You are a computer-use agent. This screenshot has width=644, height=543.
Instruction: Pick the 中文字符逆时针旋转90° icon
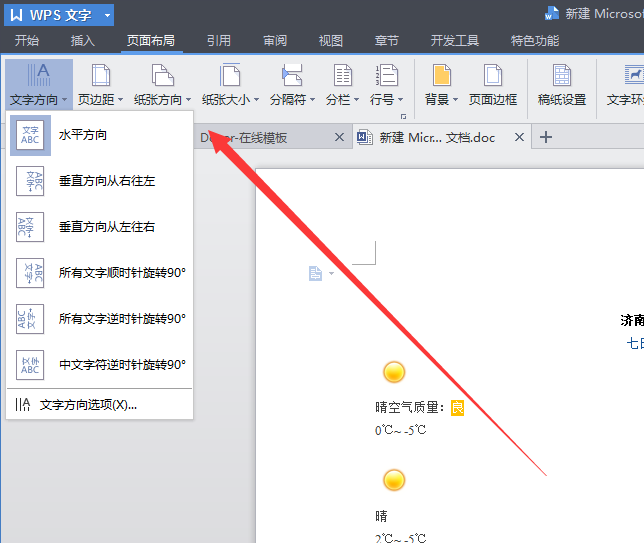pos(30,365)
